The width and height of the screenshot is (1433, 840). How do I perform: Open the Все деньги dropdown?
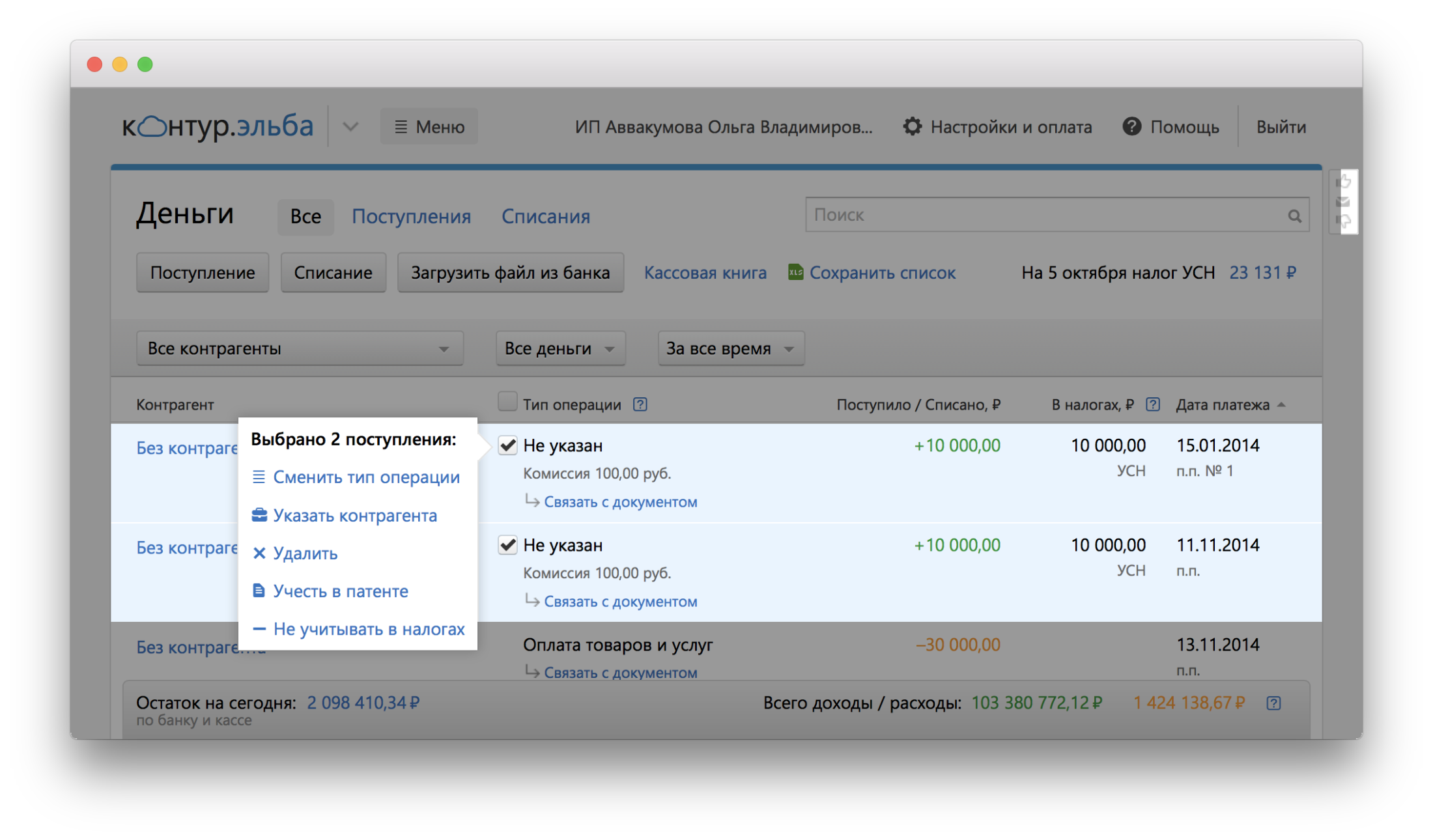tap(561, 348)
